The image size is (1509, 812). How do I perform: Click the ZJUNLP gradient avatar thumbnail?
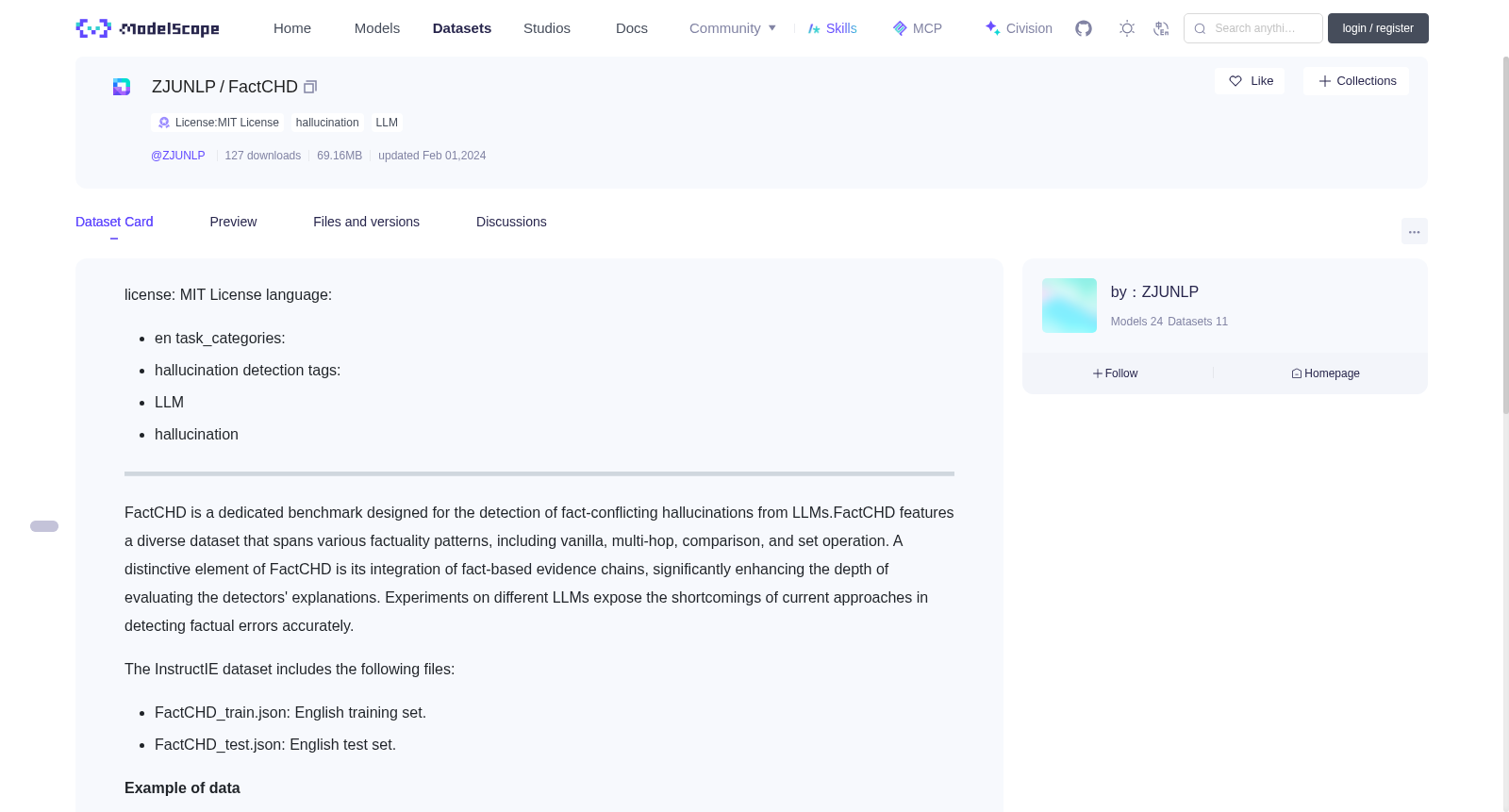(1070, 306)
